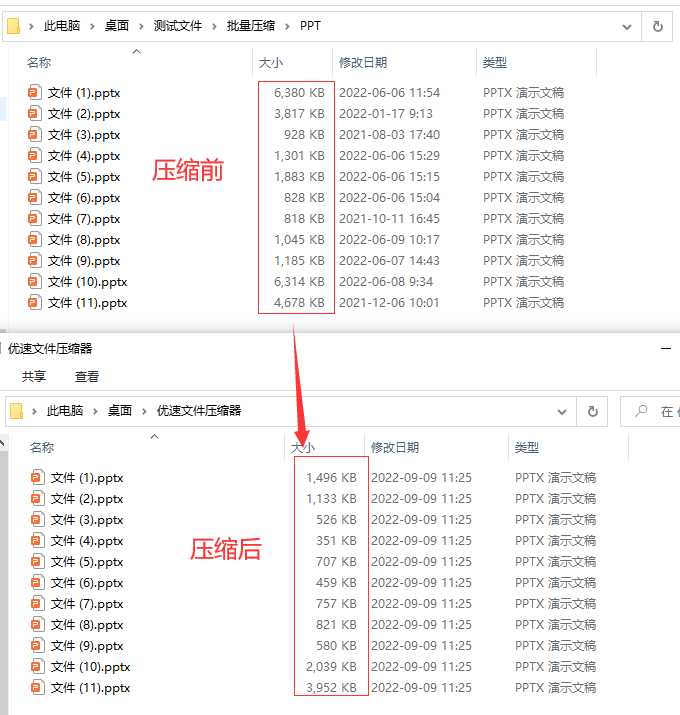Refresh the 优速文件压缩器 folder window
Image resolution: width=680 pixels, height=715 pixels.
592,411
